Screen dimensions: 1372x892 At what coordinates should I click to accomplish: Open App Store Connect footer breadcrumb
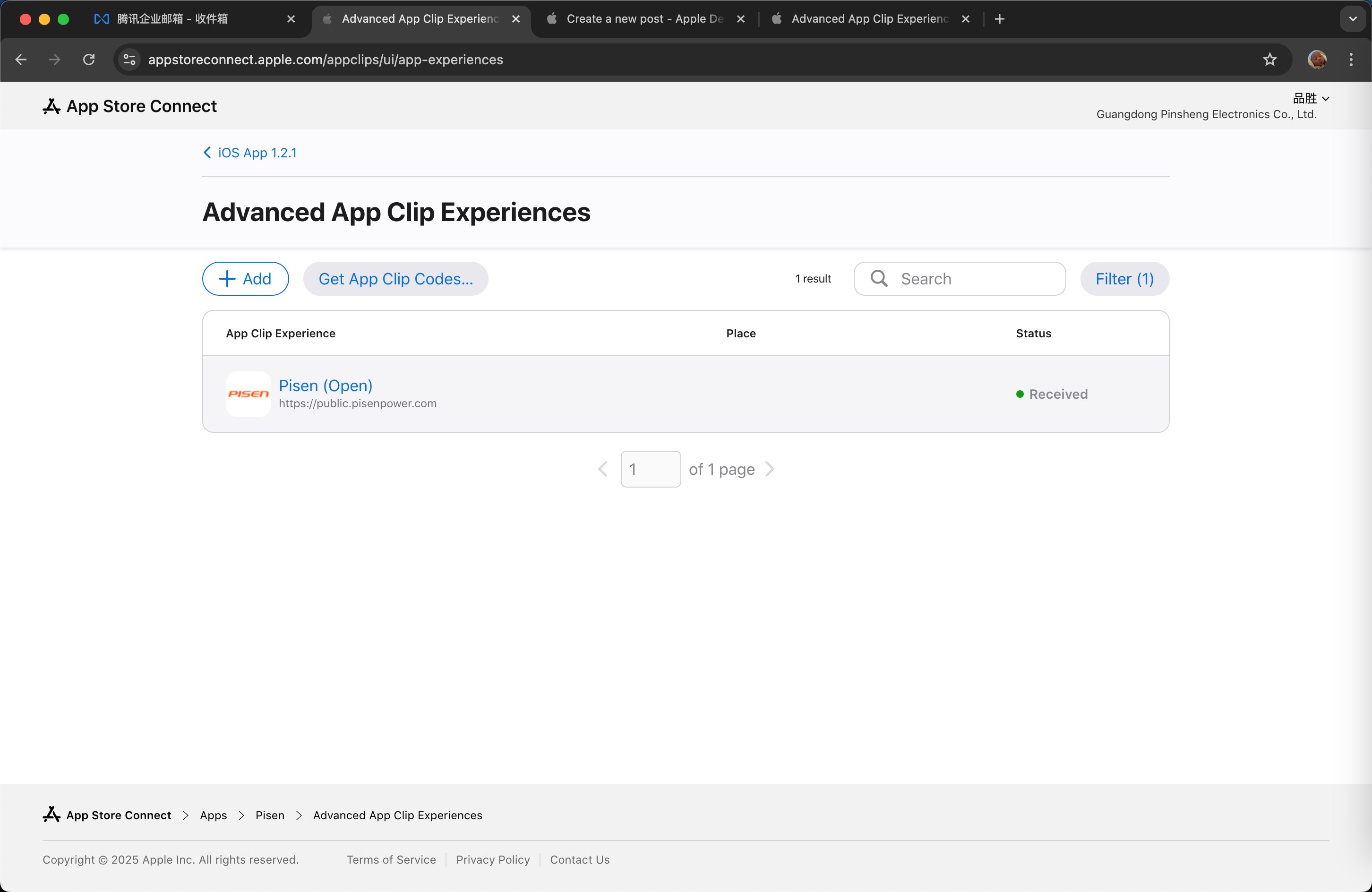pyautogui.click(x=107, y=815)
